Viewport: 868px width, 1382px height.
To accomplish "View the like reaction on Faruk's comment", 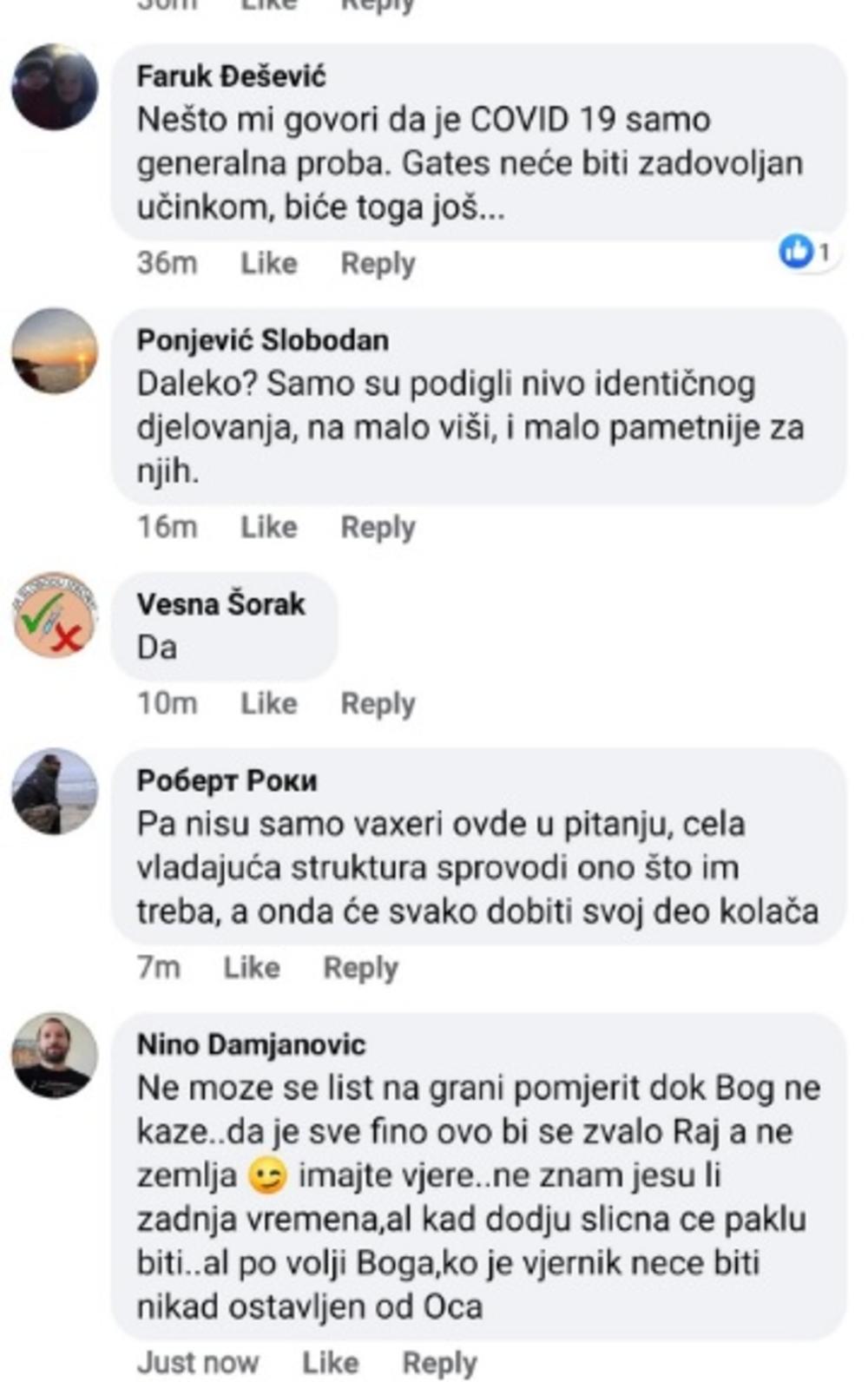I will (x=807, y=253).
